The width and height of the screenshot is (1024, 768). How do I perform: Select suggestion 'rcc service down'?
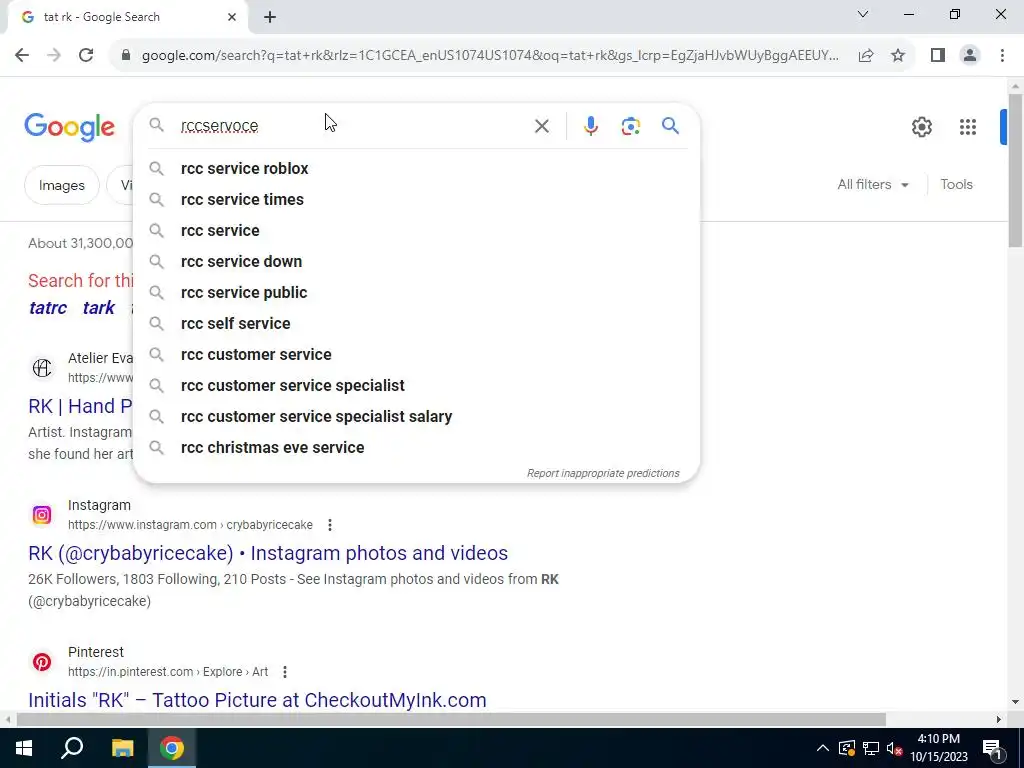coord(416,261)
